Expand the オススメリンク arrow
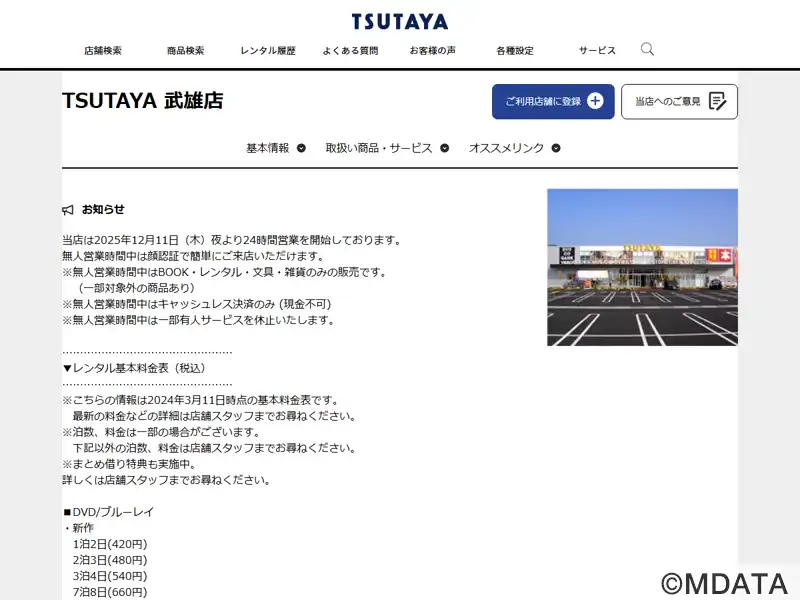This screenshot has width=800, height=600. (556, 148)
